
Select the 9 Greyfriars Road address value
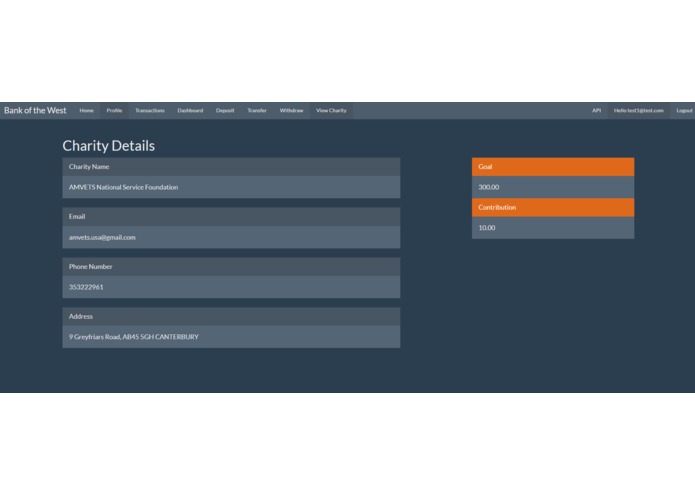click(x=133, y=337)
